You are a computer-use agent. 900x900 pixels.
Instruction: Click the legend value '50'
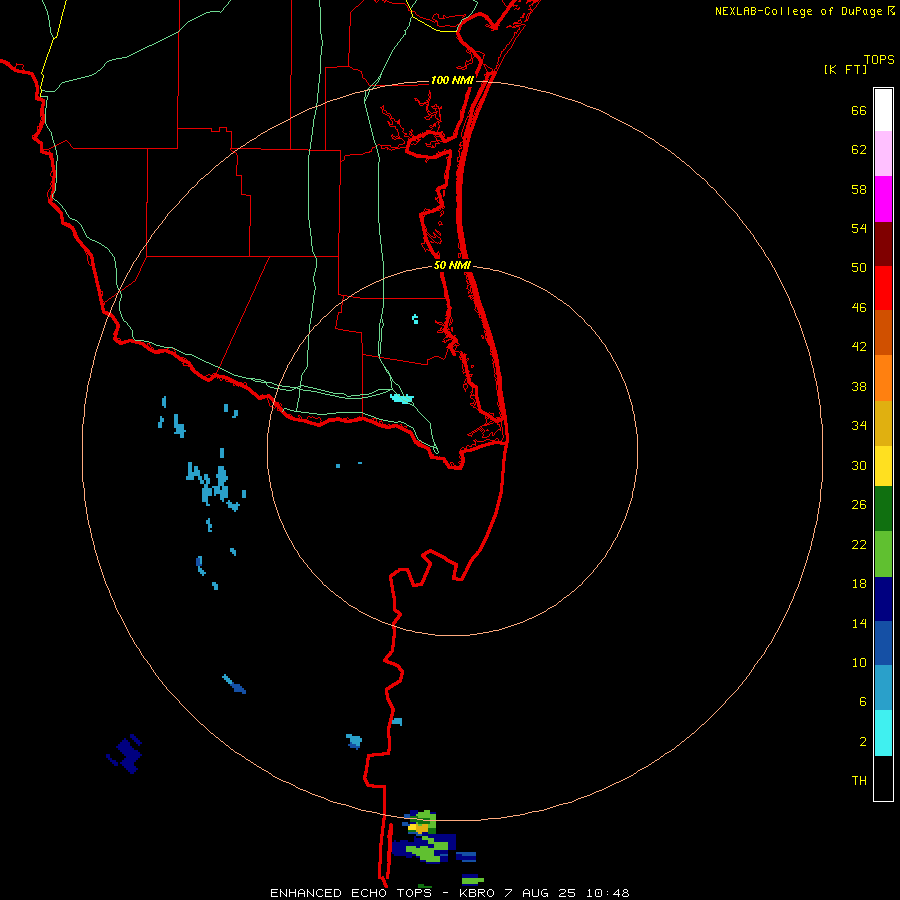859,267
